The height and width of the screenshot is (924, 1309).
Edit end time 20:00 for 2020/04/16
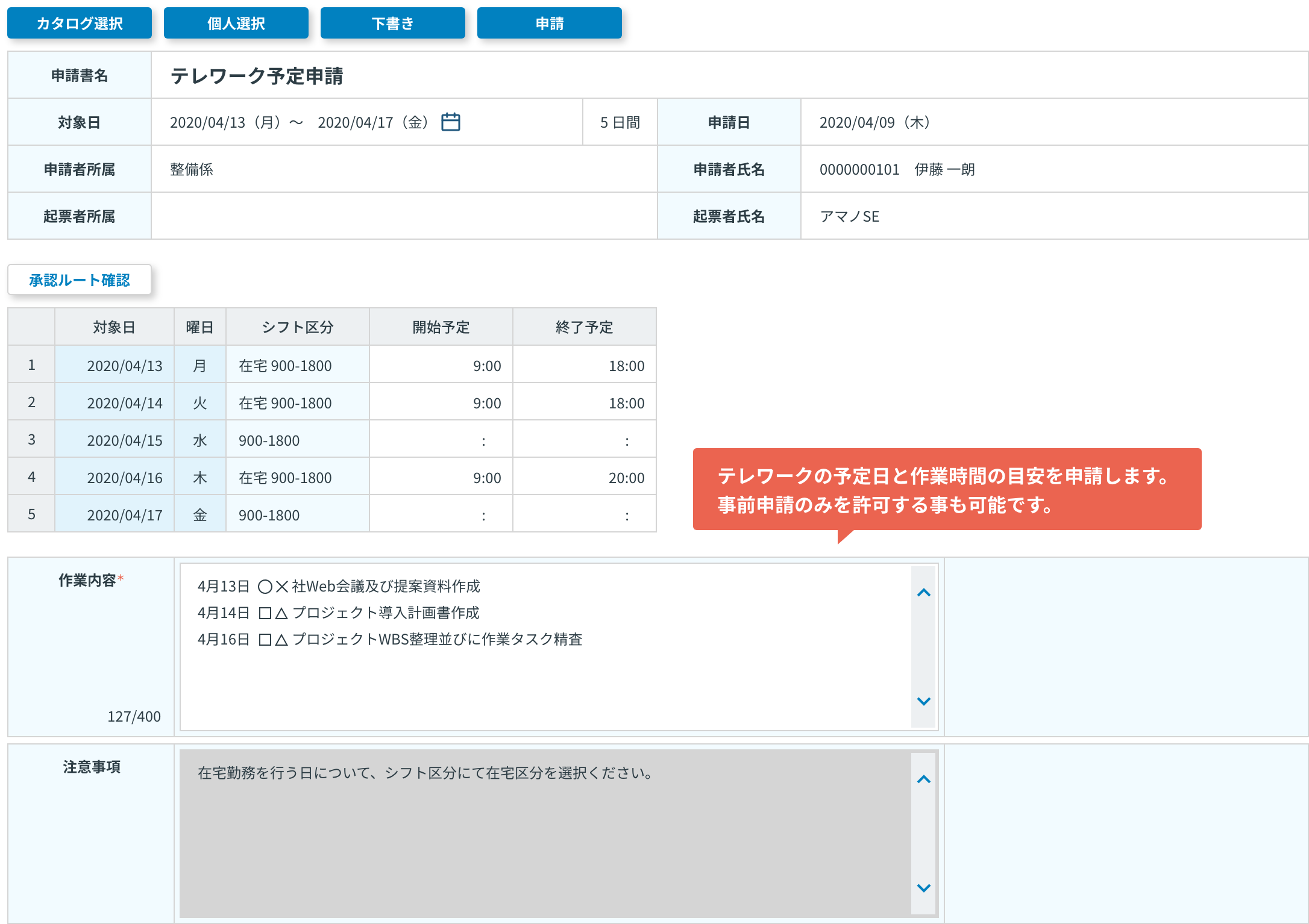pyautogui.click(x=585, y=477)
